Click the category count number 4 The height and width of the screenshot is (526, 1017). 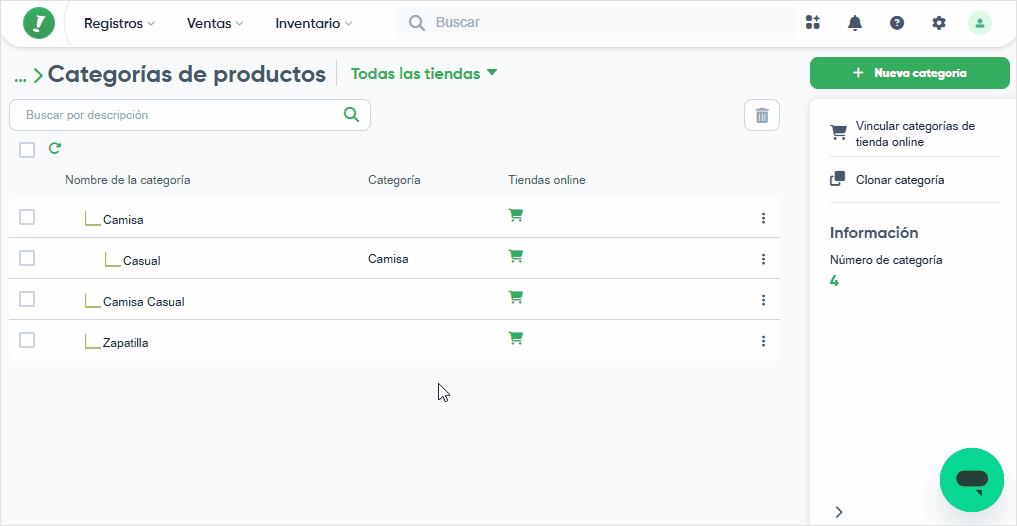(x=834, y=281)
